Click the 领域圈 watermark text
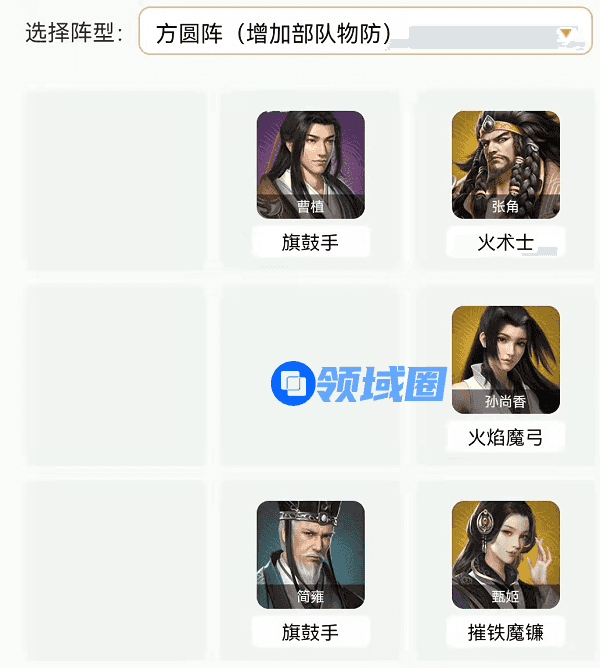This screenshot has height=668, width=600. (x=382, y=383)
